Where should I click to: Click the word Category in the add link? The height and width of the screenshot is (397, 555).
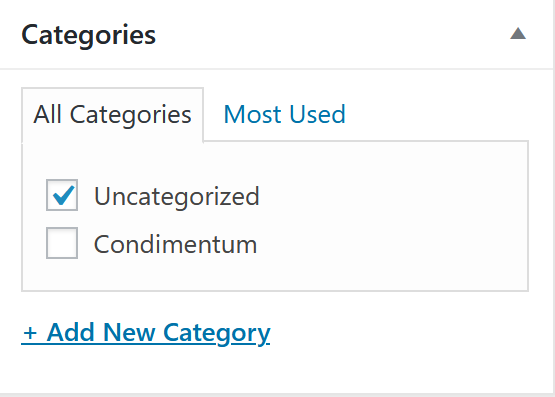tap(217, 333)
